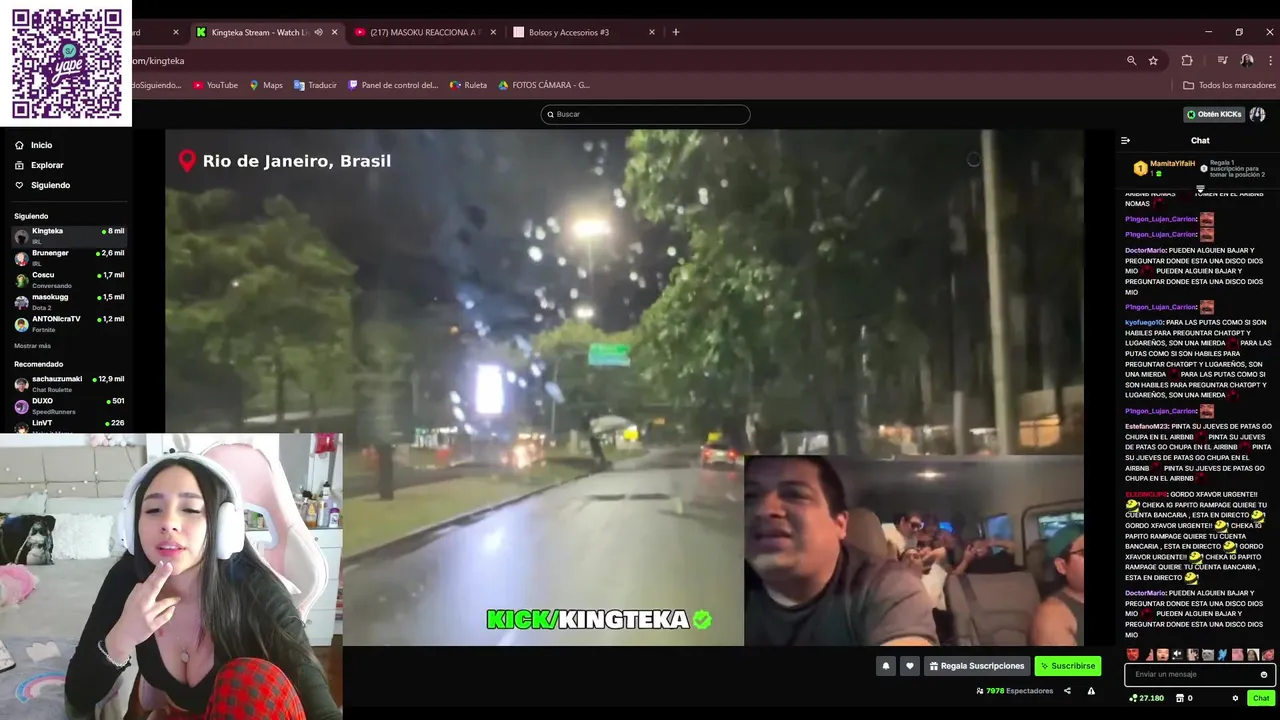Viewport: 1280px width, 720px height.
Task: Open browser zoom magnifier icon
Action: (1132, 61)
